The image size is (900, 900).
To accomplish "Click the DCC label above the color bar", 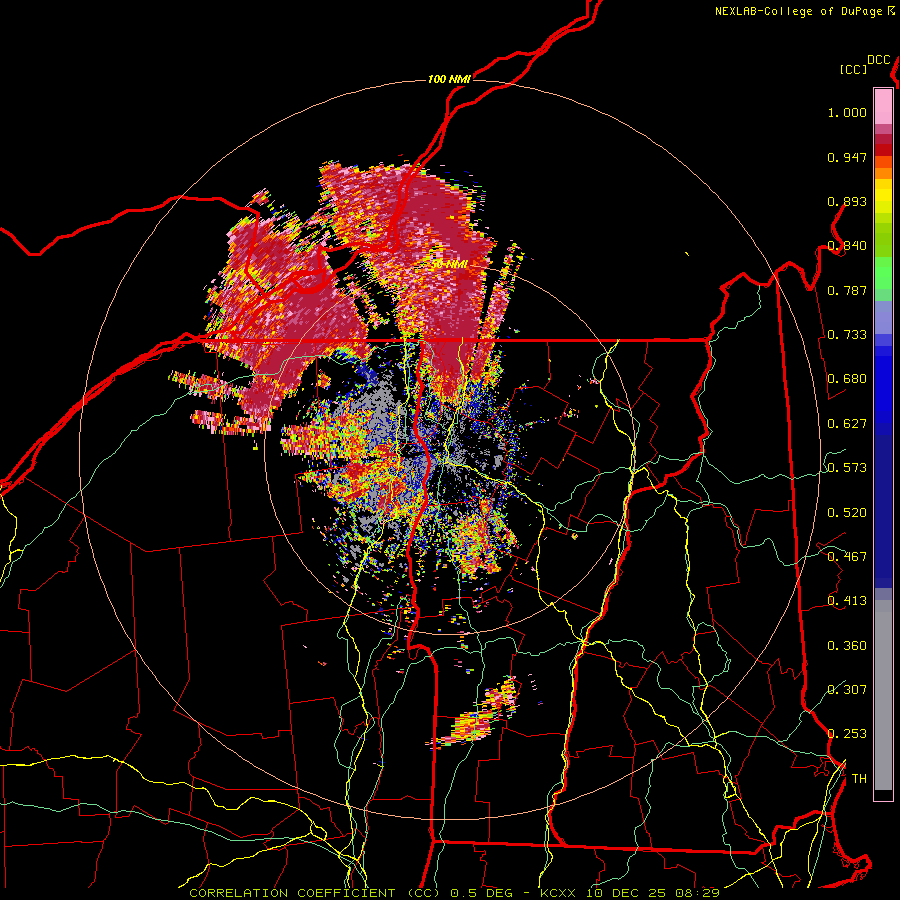I will coord(878,60).
